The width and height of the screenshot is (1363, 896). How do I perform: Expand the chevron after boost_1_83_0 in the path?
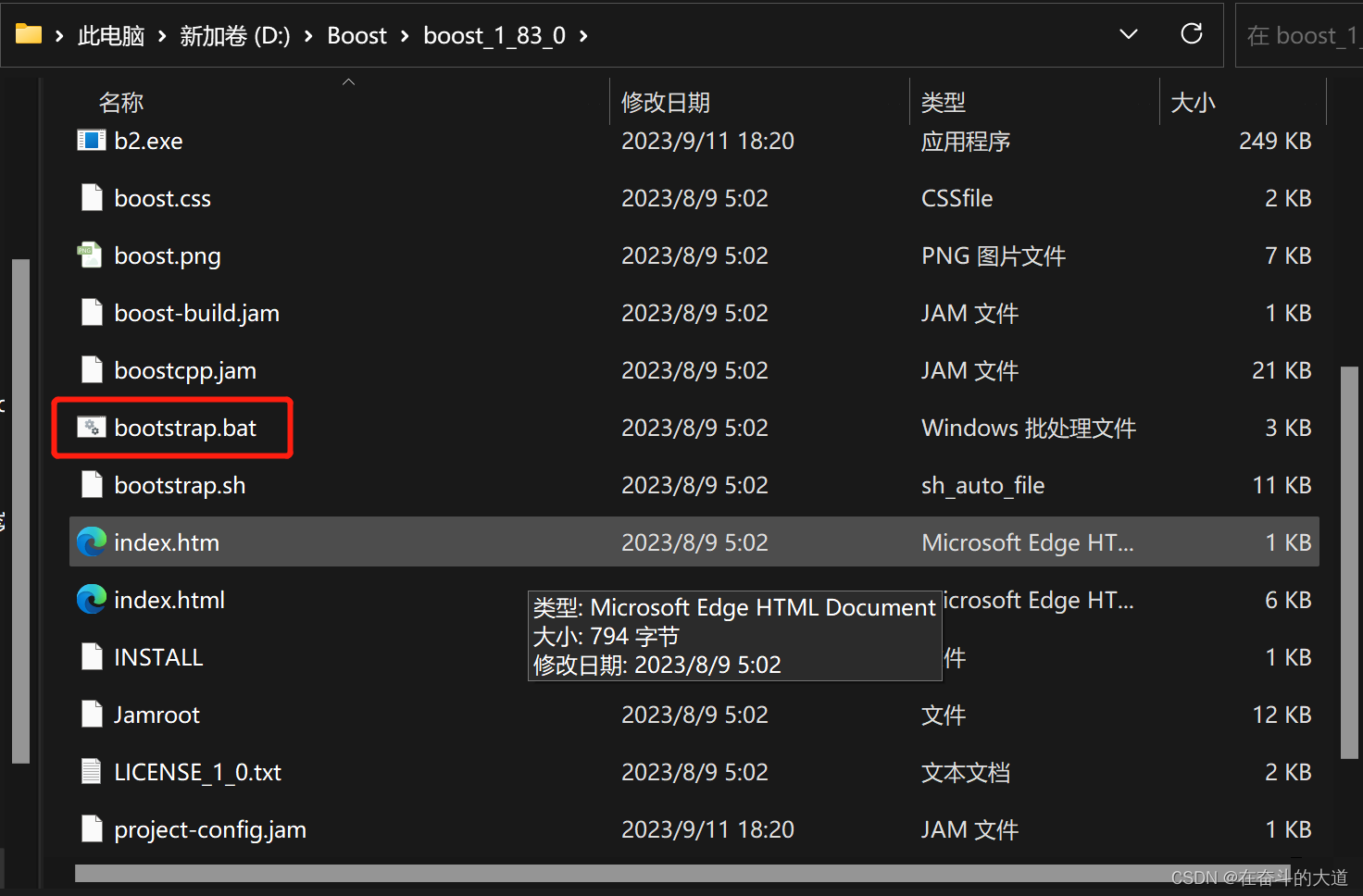coord(583,36)
